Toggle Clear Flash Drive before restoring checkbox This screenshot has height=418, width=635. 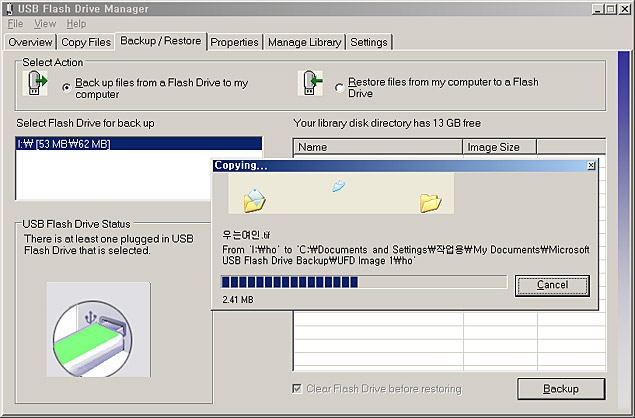[297, 388]
